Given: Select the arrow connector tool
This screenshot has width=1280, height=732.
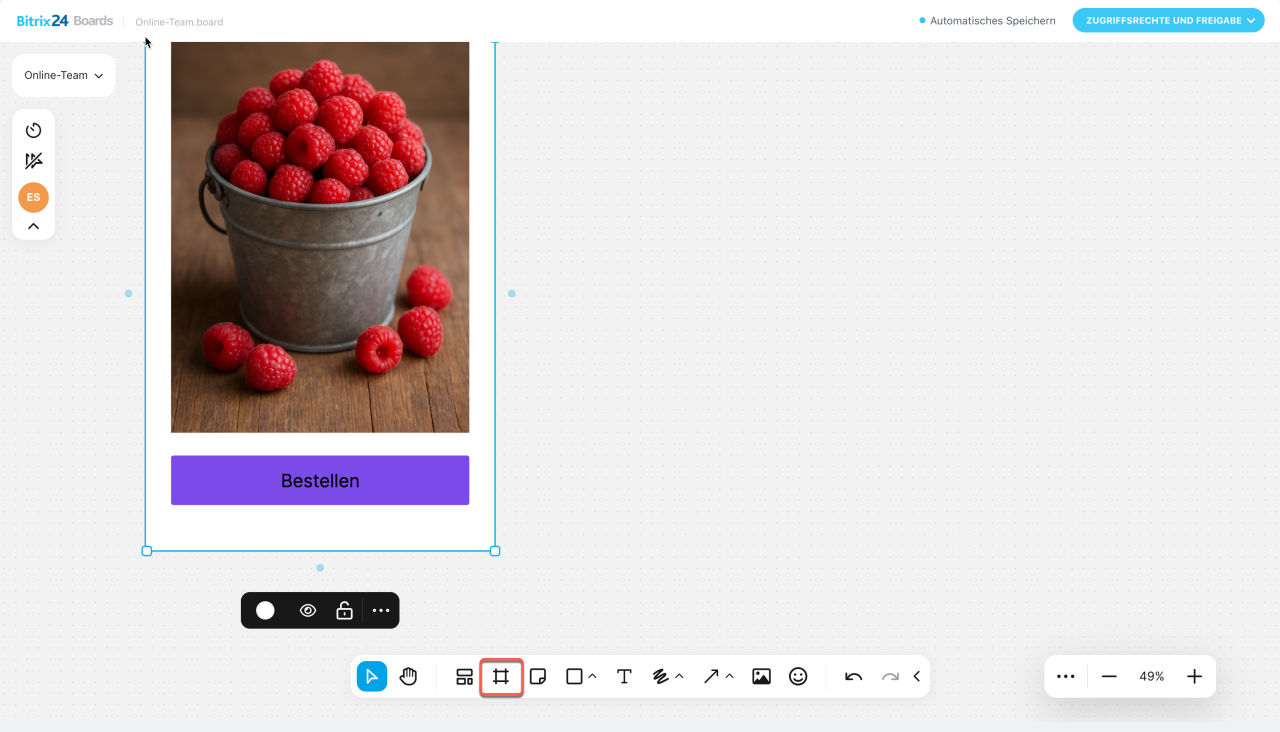Looking at the screenshot, I should click(711, 677).
